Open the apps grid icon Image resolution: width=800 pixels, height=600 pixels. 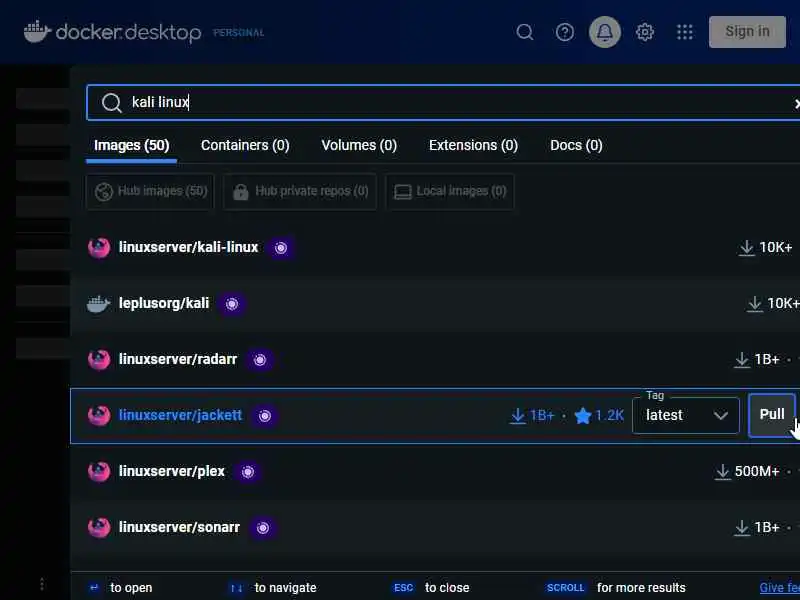coord(685,32)
